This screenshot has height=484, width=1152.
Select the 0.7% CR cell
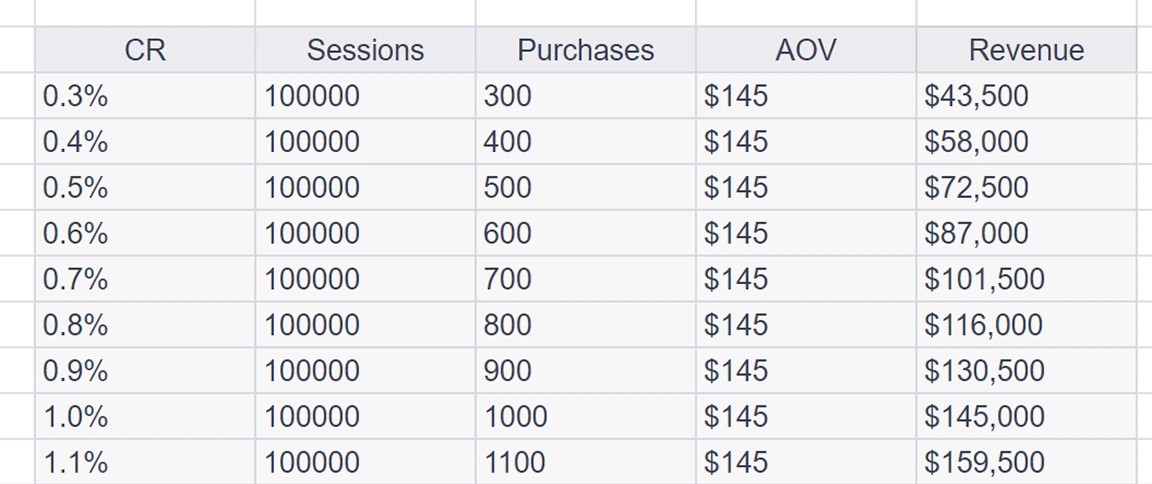(145, 279)
